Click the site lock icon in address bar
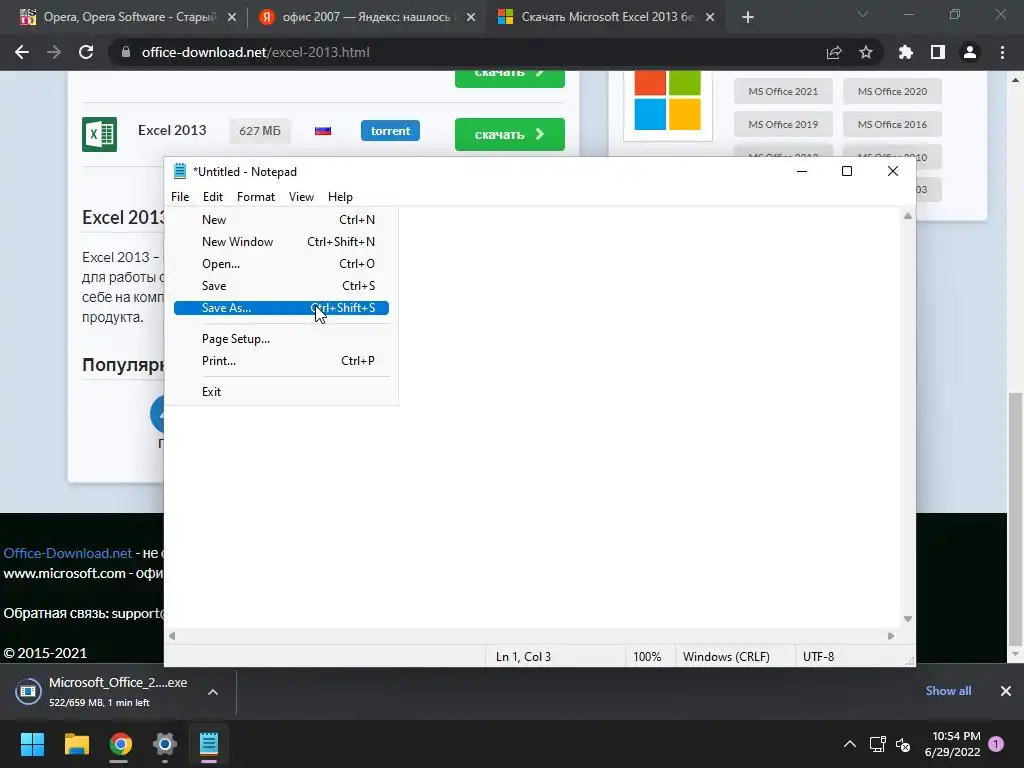This screenshot has width=1024, height=768. (125, 52)
